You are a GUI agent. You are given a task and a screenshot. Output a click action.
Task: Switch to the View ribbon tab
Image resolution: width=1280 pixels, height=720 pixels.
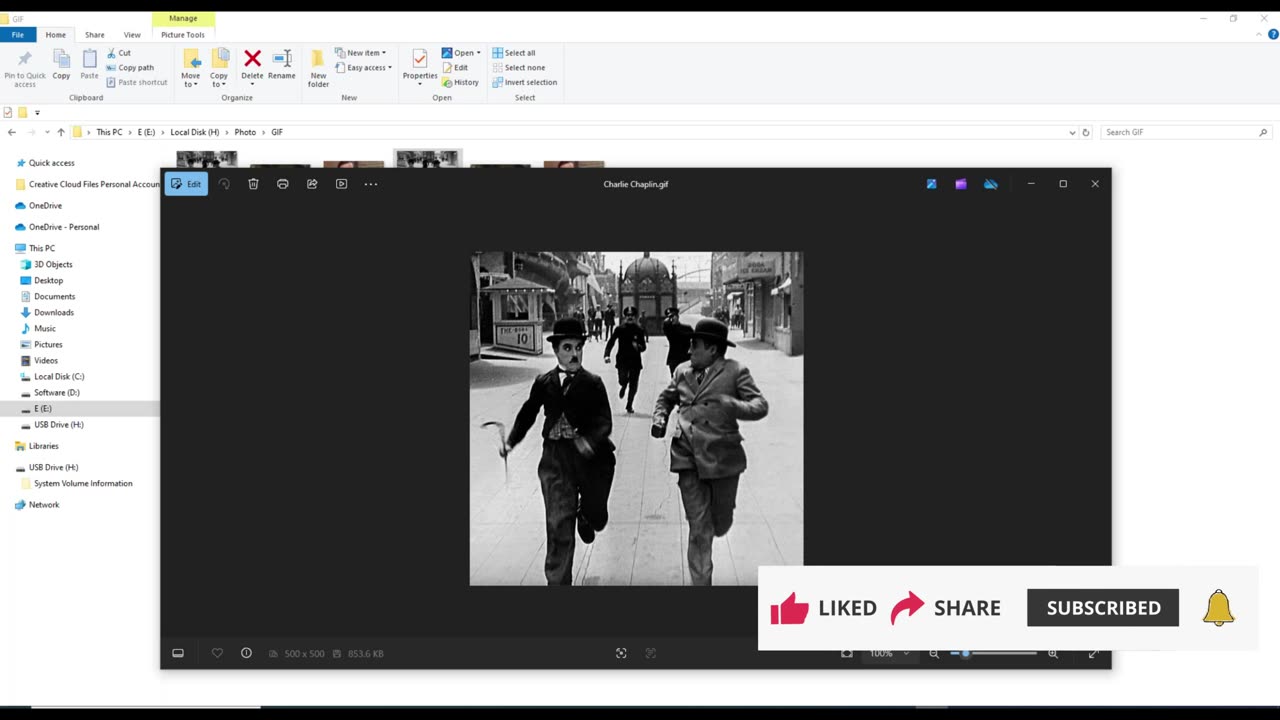pyautogui.click(x=132, y=35)
